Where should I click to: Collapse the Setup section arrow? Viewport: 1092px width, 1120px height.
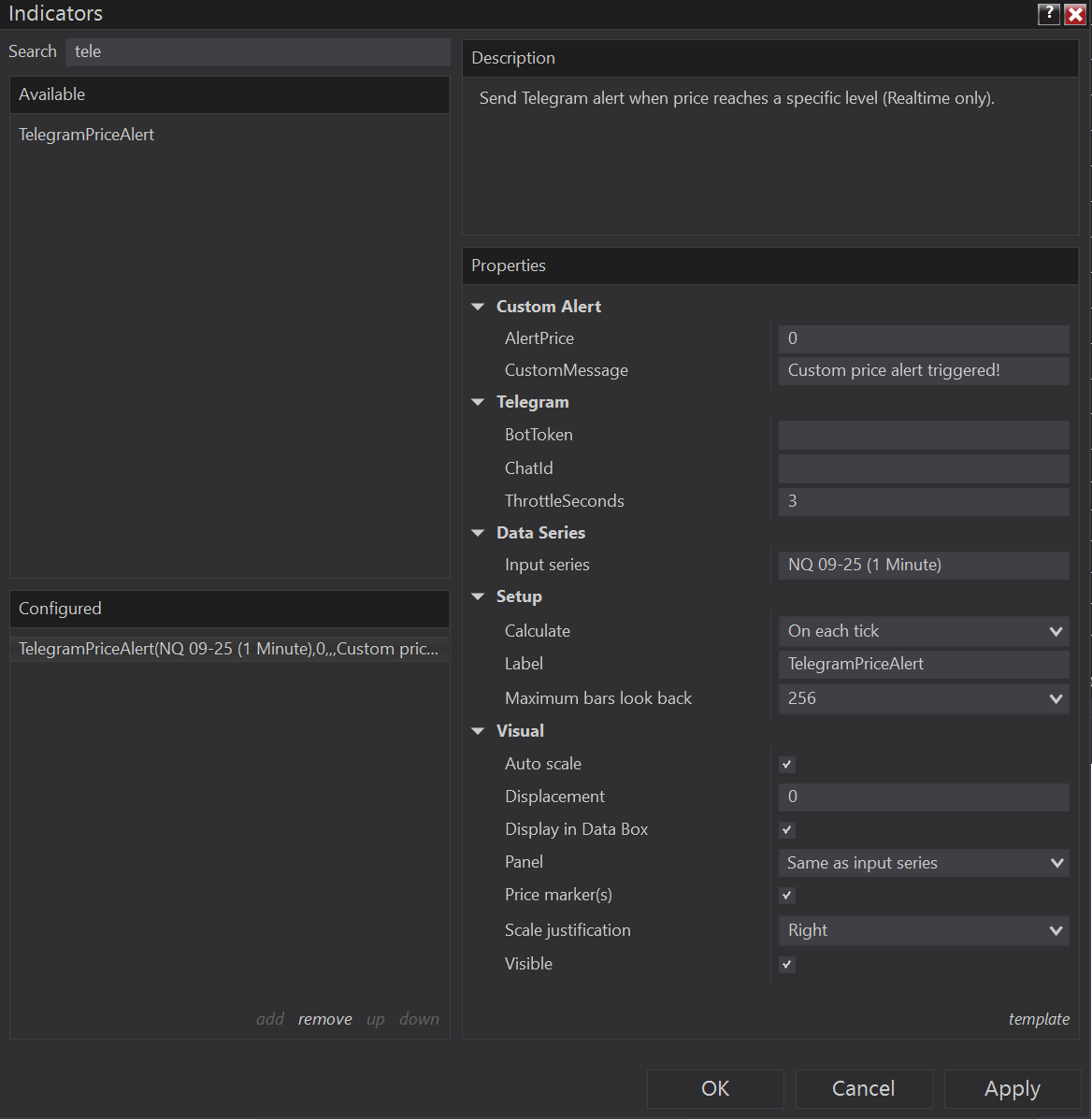tap(479, 596)
